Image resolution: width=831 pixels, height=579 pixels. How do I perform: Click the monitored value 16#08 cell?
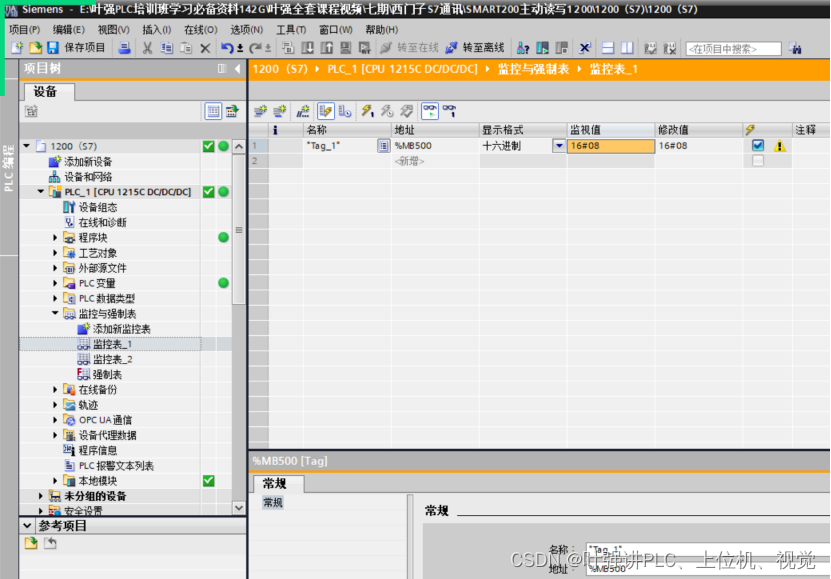coord(611,146)
